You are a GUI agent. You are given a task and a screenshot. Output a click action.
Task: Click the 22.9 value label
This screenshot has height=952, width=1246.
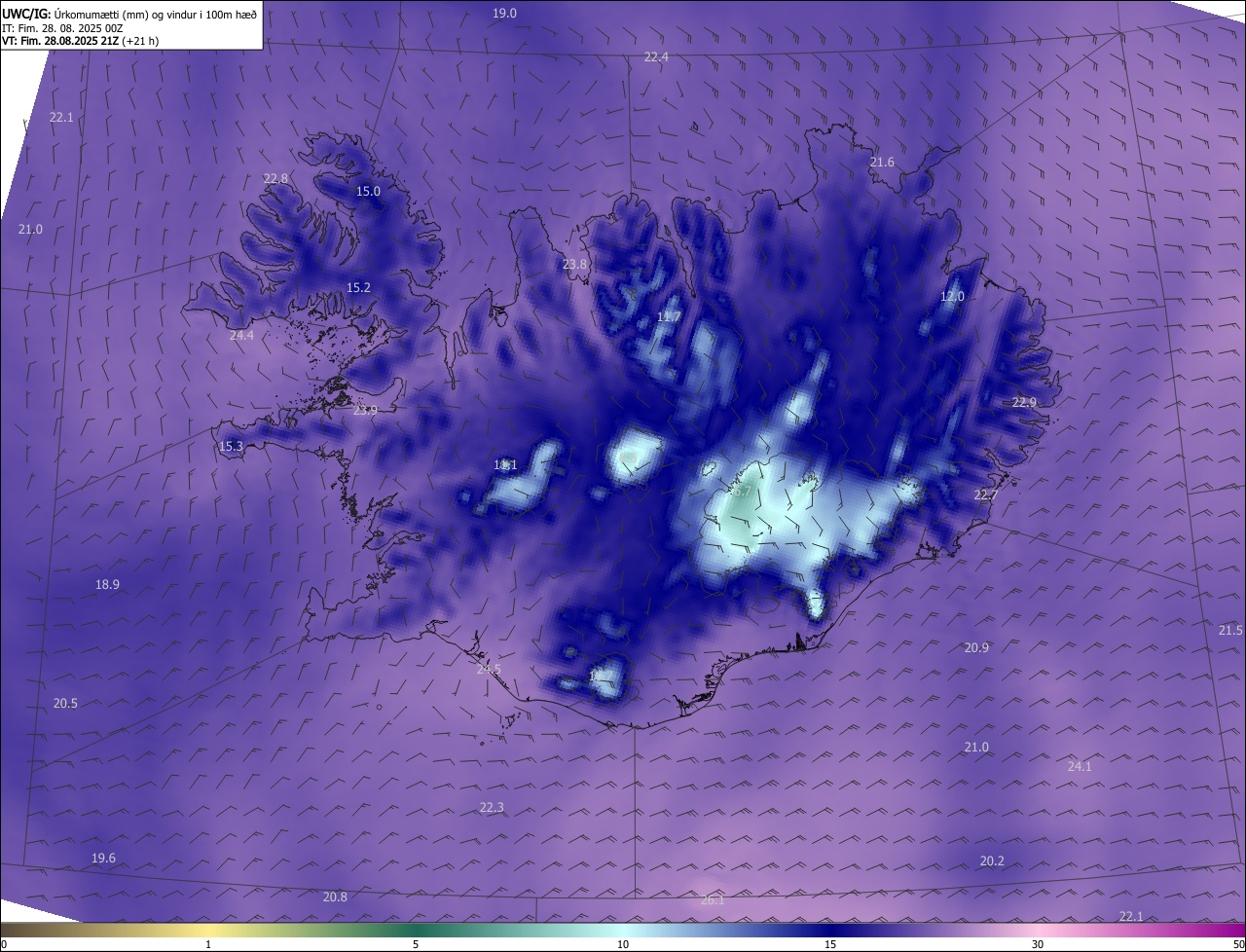click(1024, 402)
